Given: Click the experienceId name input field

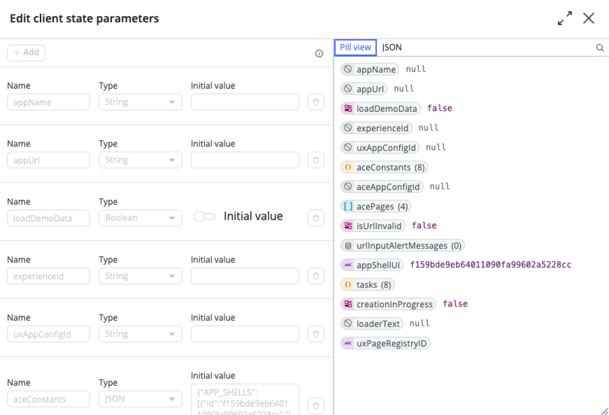Looking at the screenshot, I should tap(49, 276).
